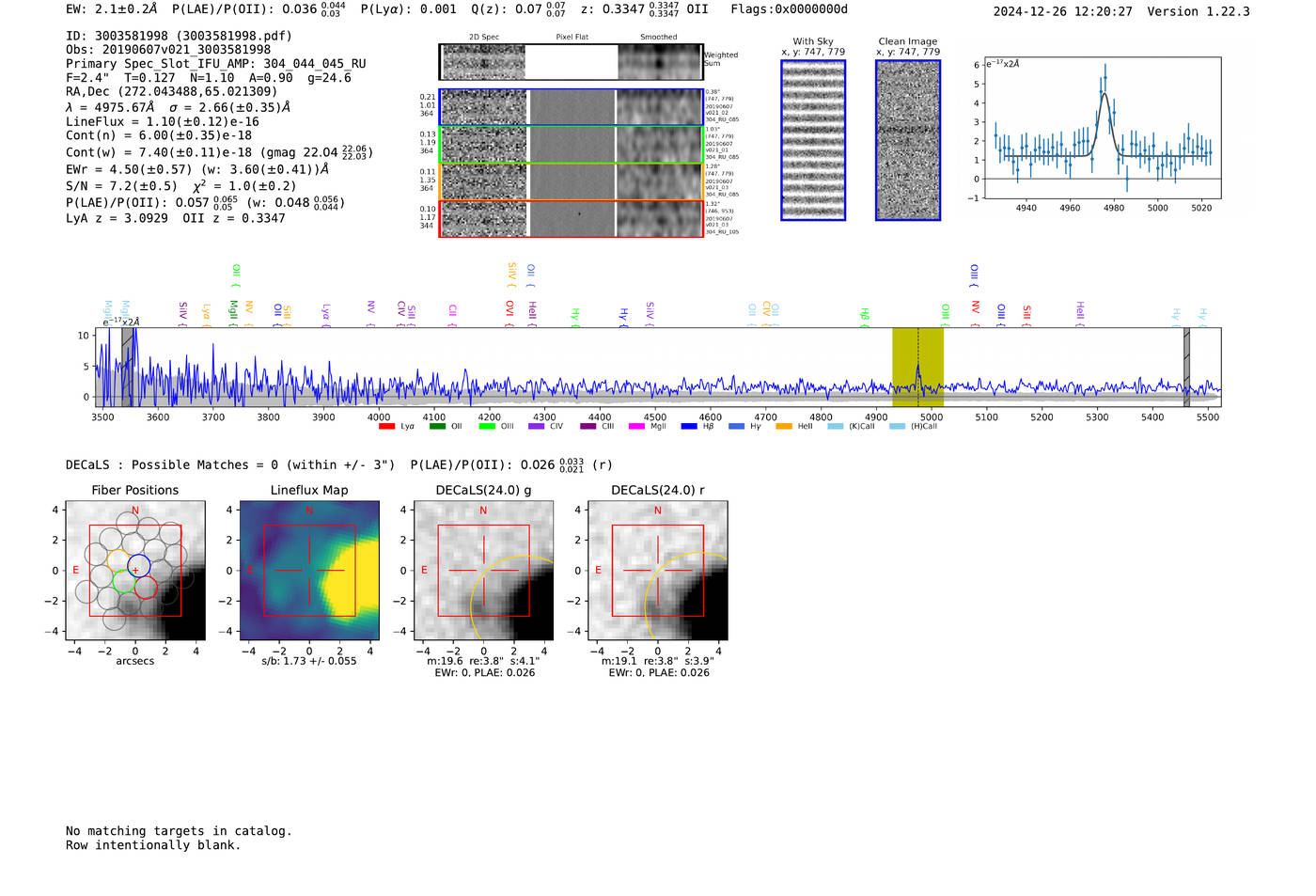
Task: Click the gray hatched band near 3550Å
Action: pos(127,367)
